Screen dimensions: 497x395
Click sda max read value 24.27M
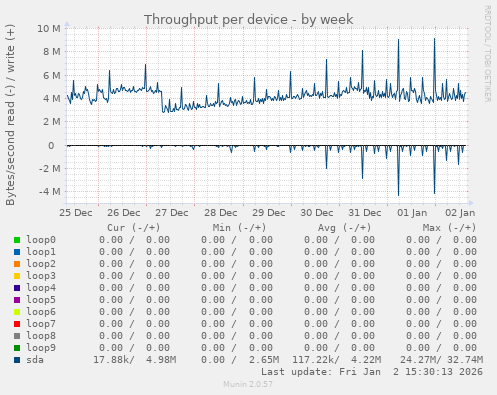click(x=418, y=360)
